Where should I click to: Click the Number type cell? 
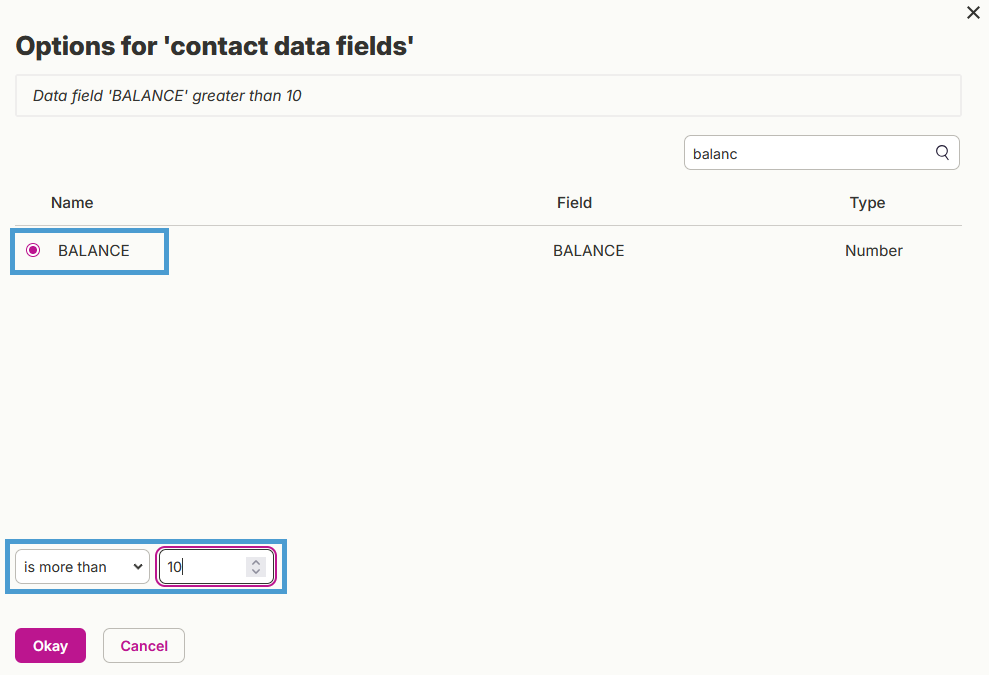pos(874,250)
